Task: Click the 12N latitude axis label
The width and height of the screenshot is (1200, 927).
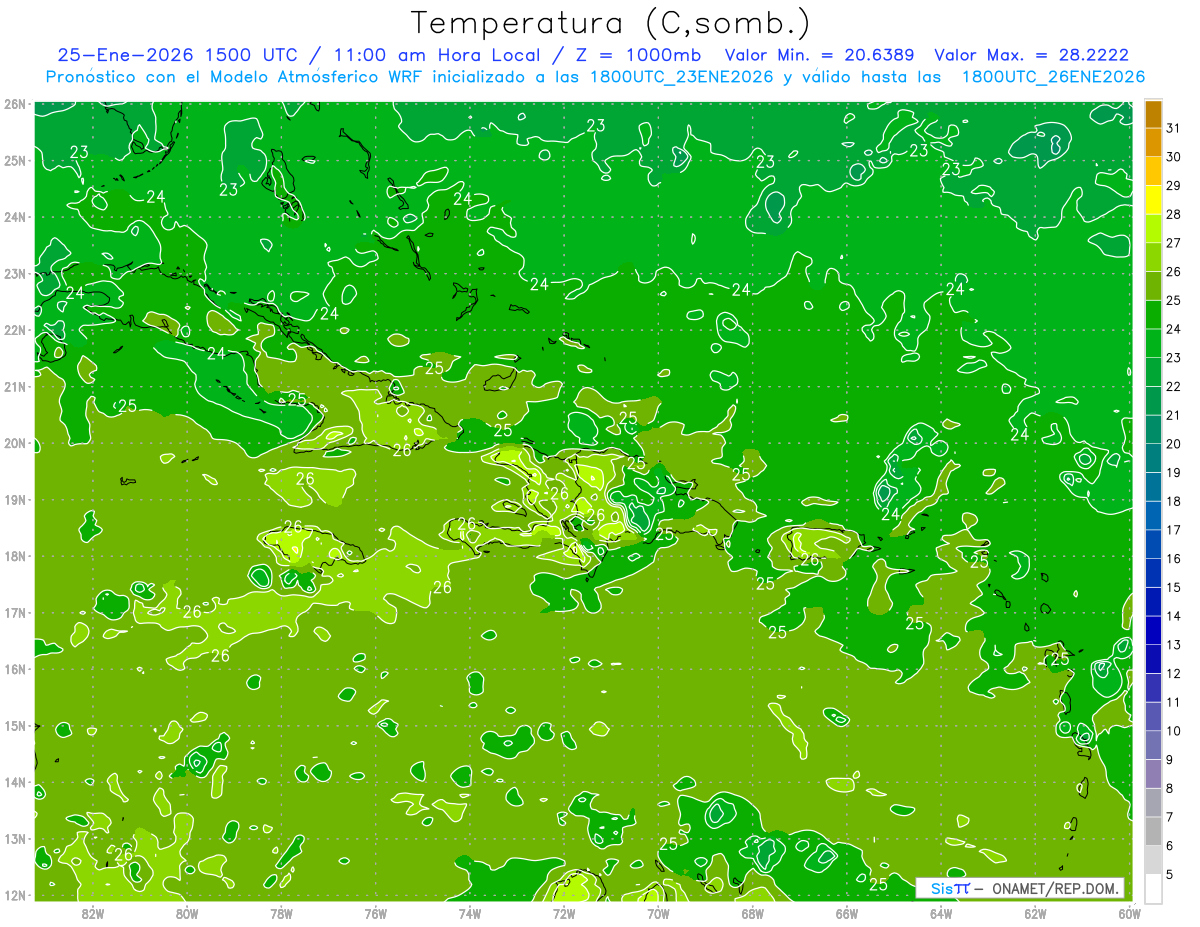Action: 15,896
